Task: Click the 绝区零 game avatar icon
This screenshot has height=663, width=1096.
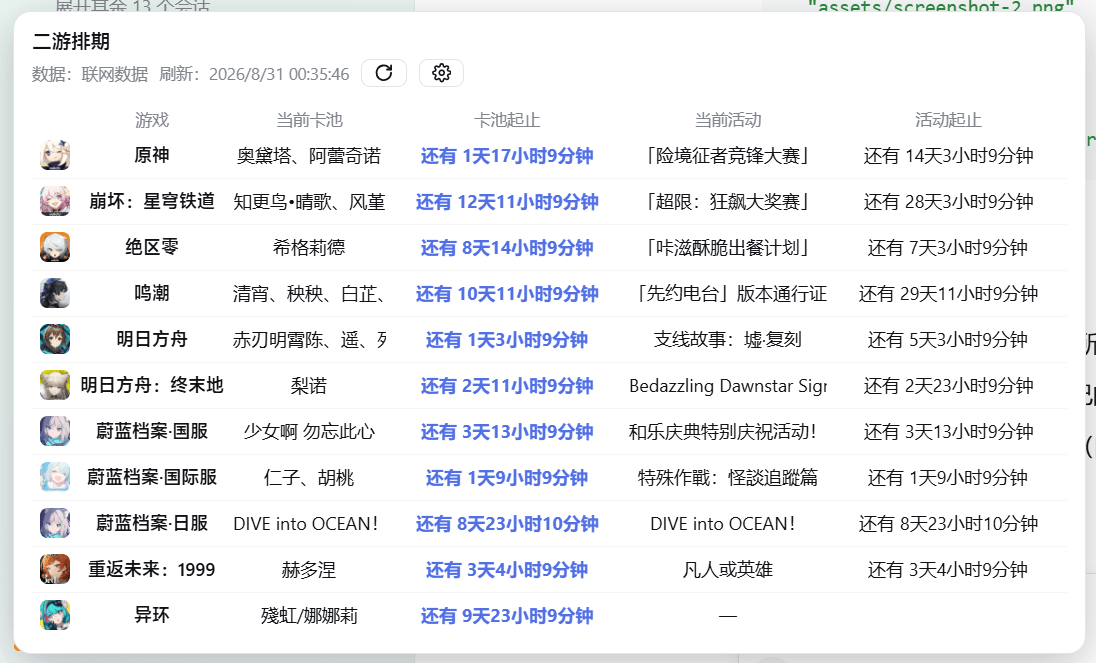Action: (x=55, y=247)
